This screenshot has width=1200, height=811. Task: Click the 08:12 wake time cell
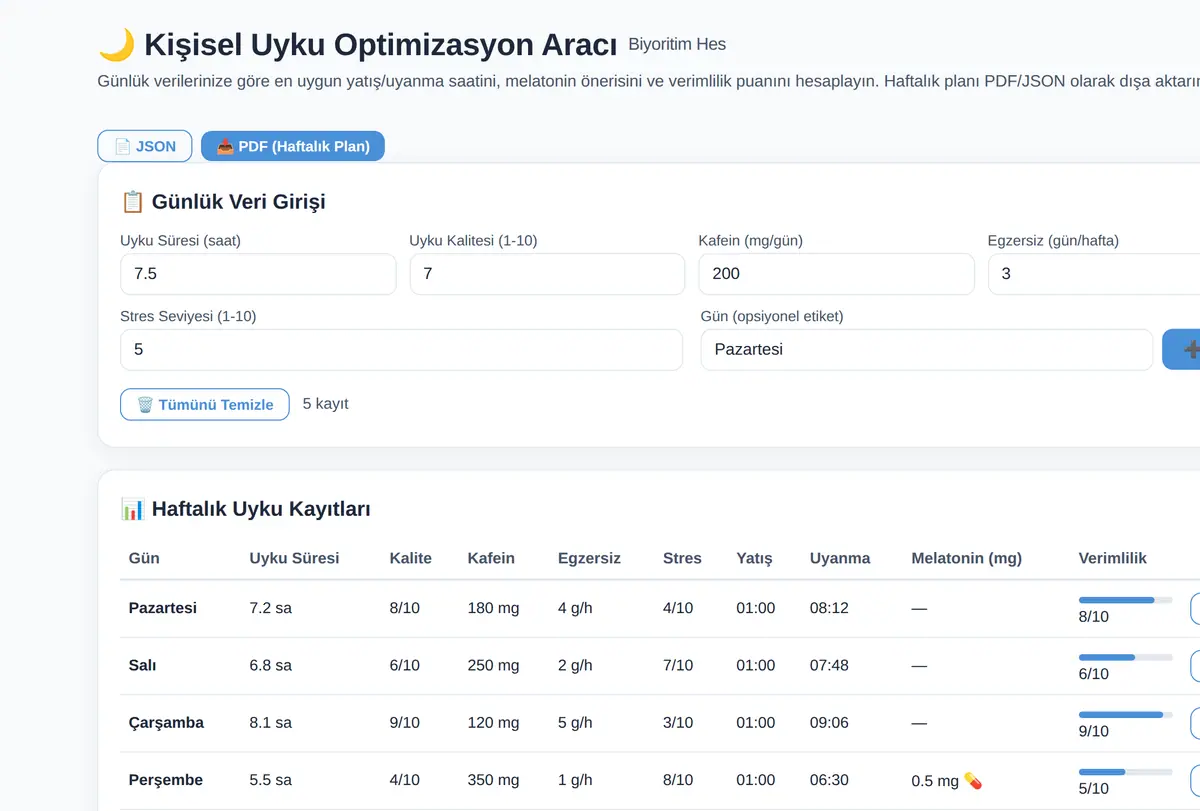829,608
